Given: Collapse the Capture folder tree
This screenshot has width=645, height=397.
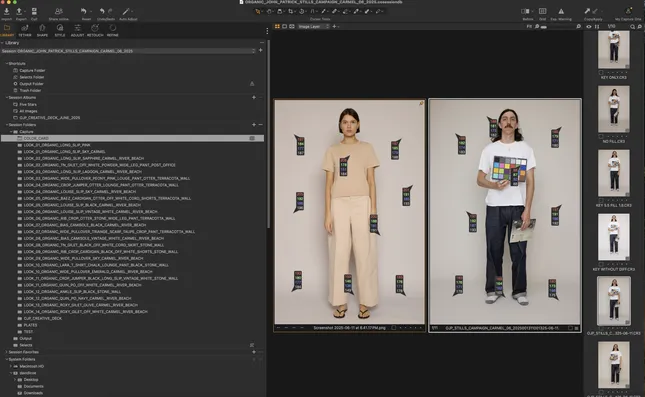Looking at the screenshot, I should (x=11, y=132).
